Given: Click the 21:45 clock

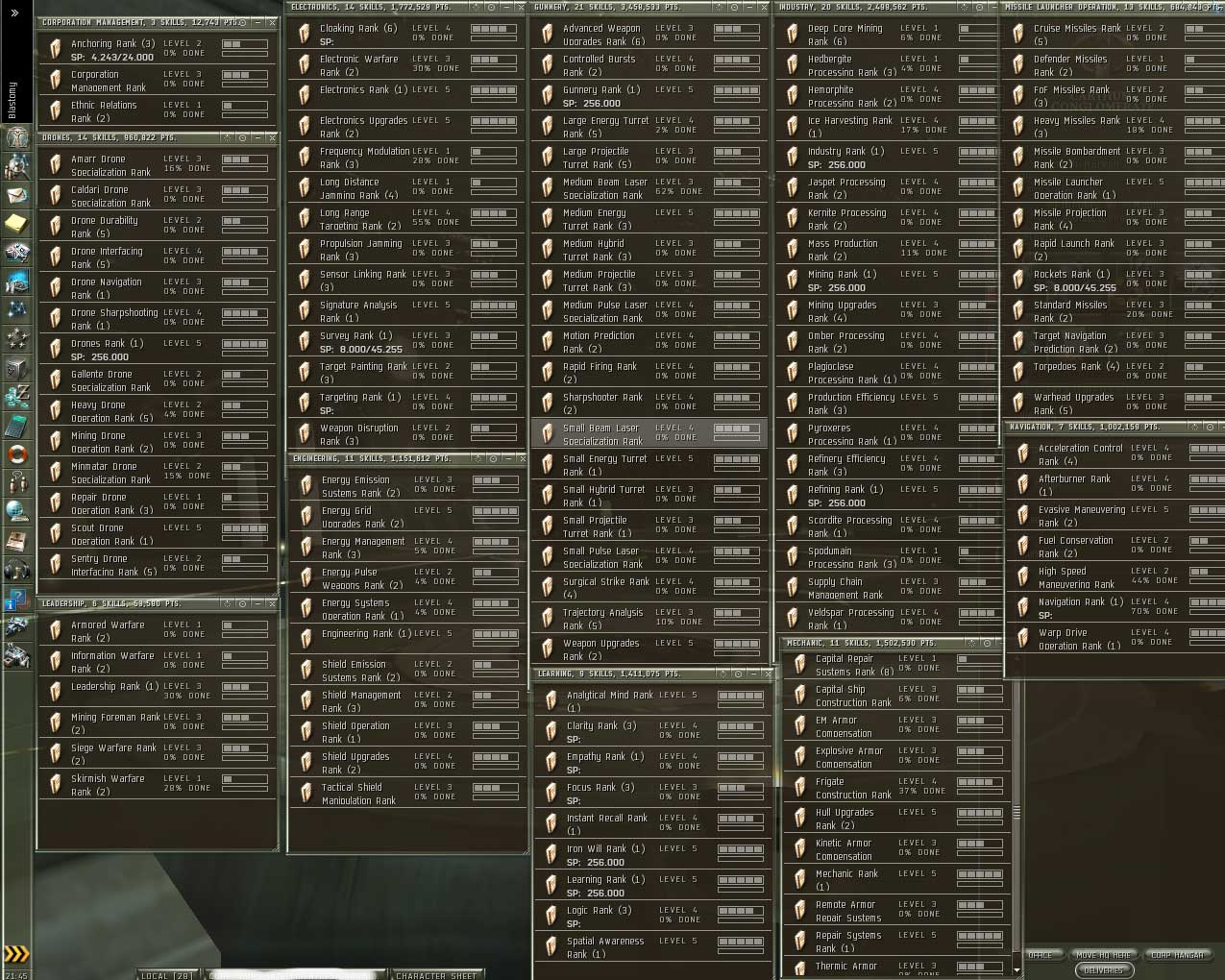Looking at the screenshot, I should 16,974.
